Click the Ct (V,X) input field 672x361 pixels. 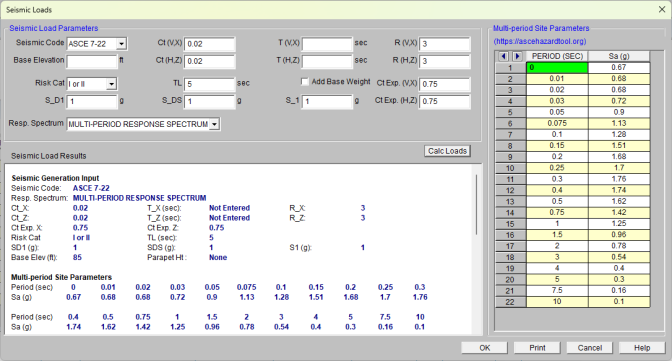pyautogui.click(x=210, y=44)
